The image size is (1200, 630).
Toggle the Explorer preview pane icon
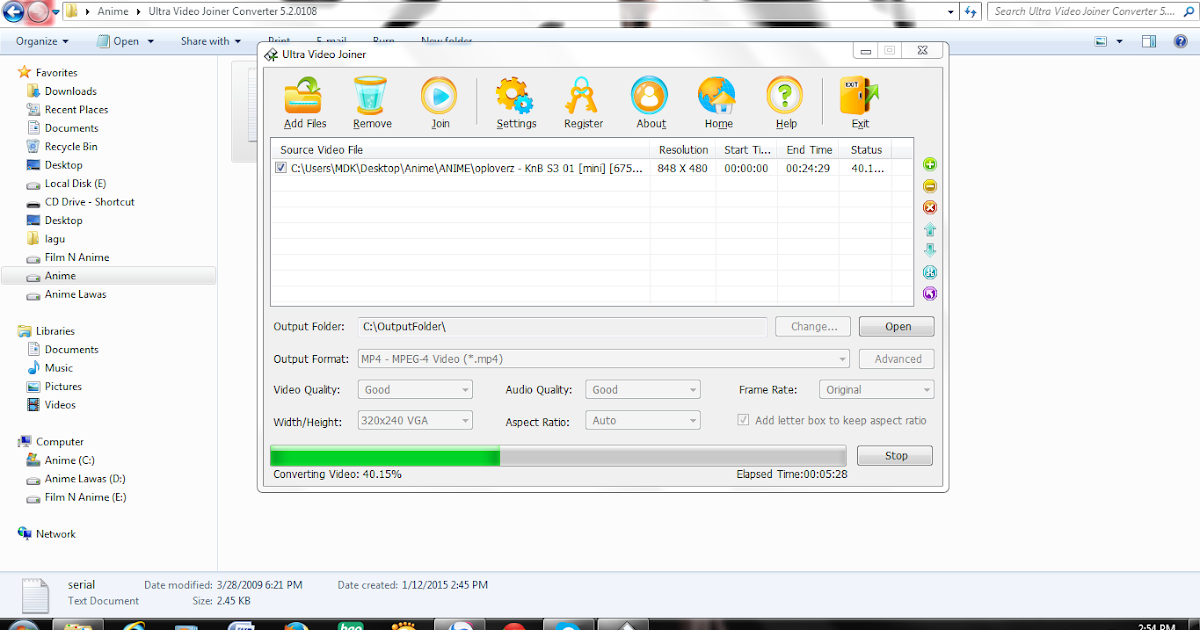pyautogui.click(x=1150, y=41)
